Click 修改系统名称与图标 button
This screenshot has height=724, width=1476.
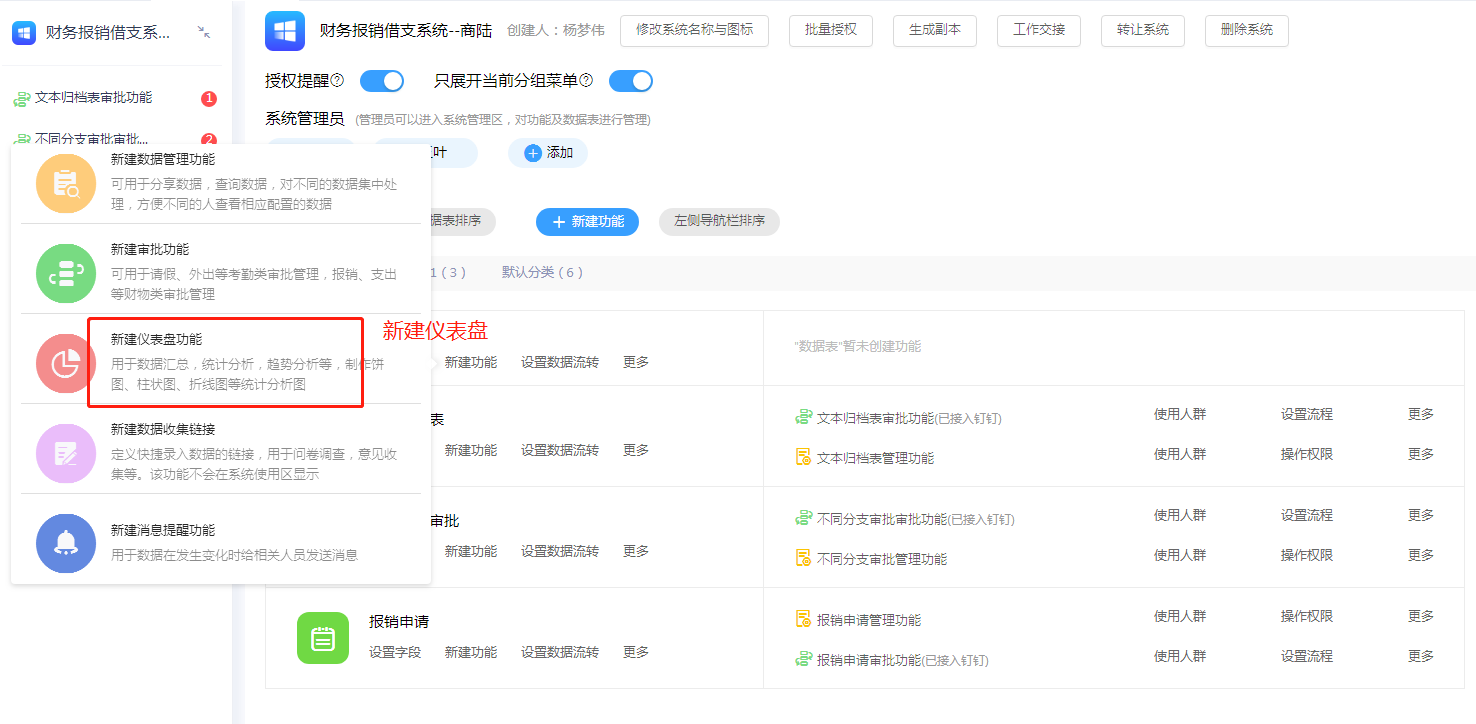click(695, 30)
